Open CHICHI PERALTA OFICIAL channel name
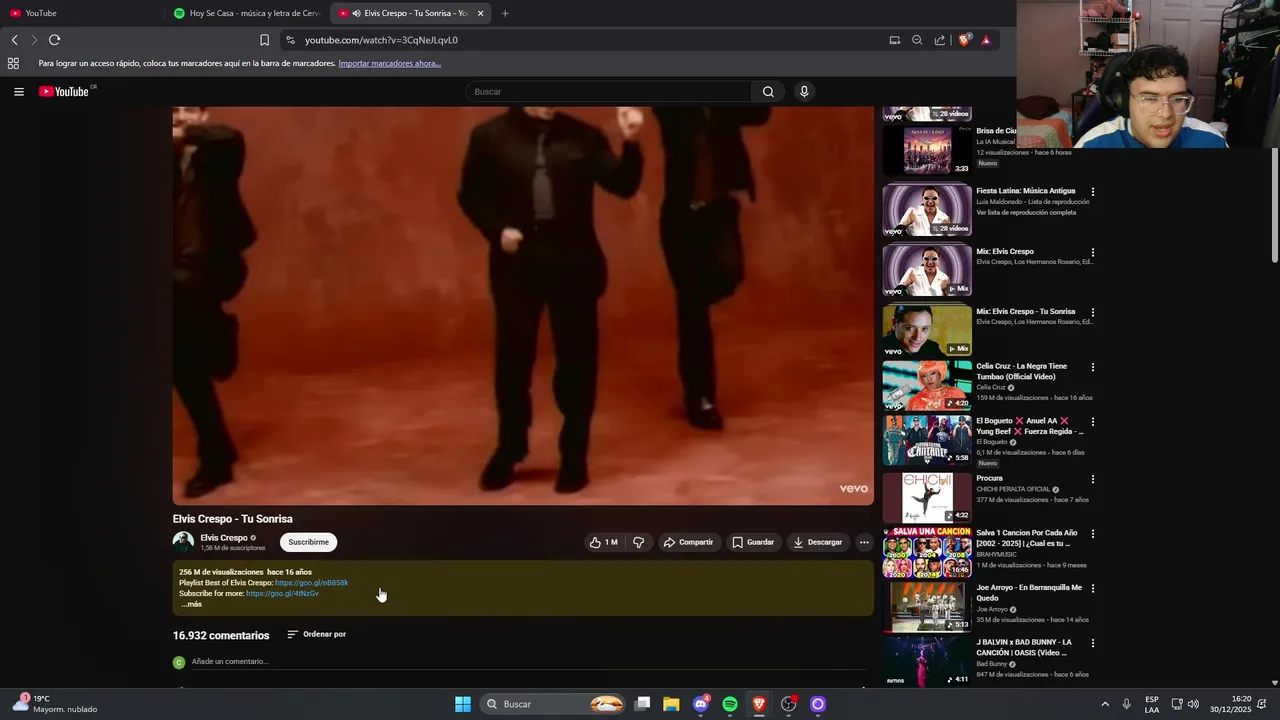The image size is (1280, 720). coord(1013,489)
